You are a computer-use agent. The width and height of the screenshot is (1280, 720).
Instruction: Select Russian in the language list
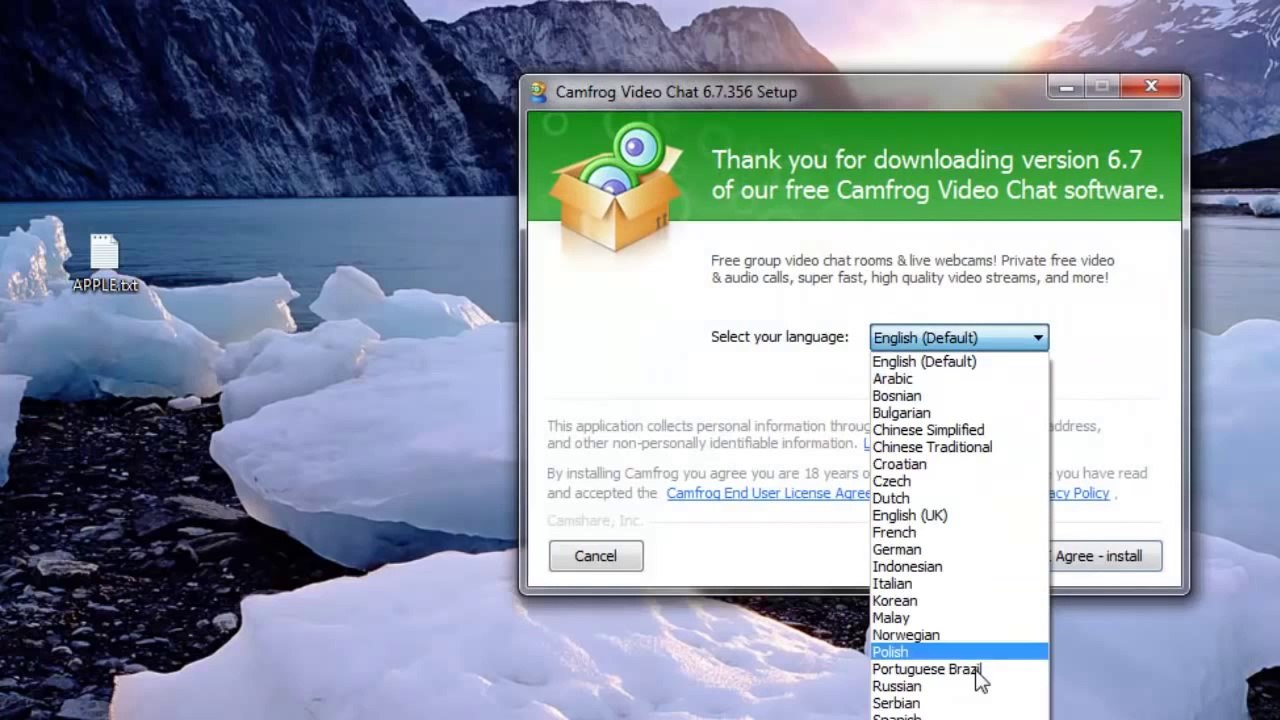click(x=960, y=685)
